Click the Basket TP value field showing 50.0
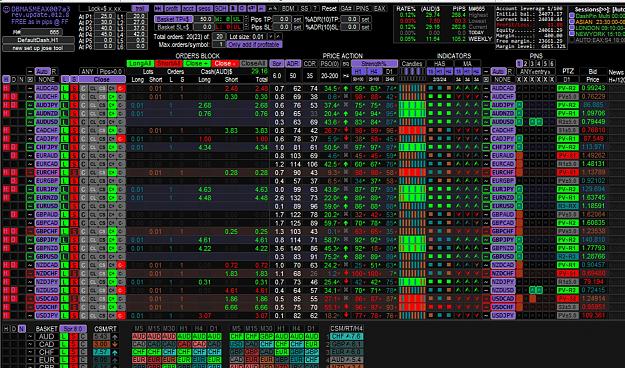Image resolution: width=625 pixels, height=368 pixels. click(x=205, y=19)
